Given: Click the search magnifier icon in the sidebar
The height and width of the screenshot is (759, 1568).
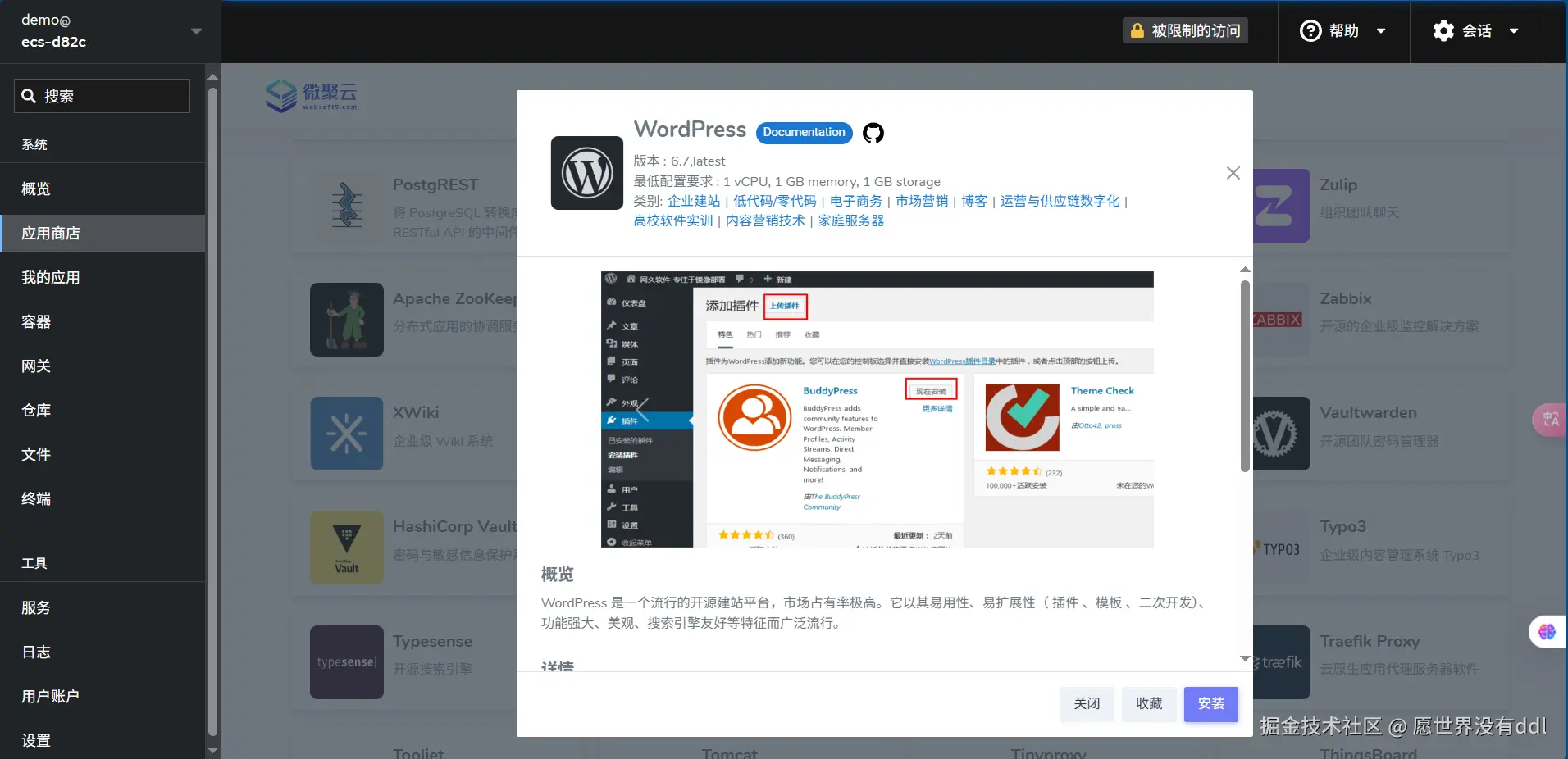Looking at the screenshot, I should (x=29, y=96).
